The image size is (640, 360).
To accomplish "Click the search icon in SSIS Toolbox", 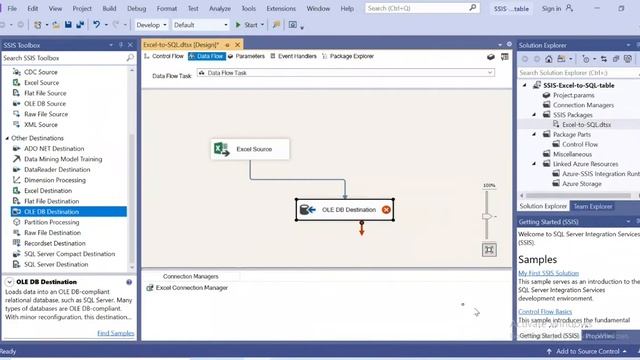I will [x=130, y=58].
